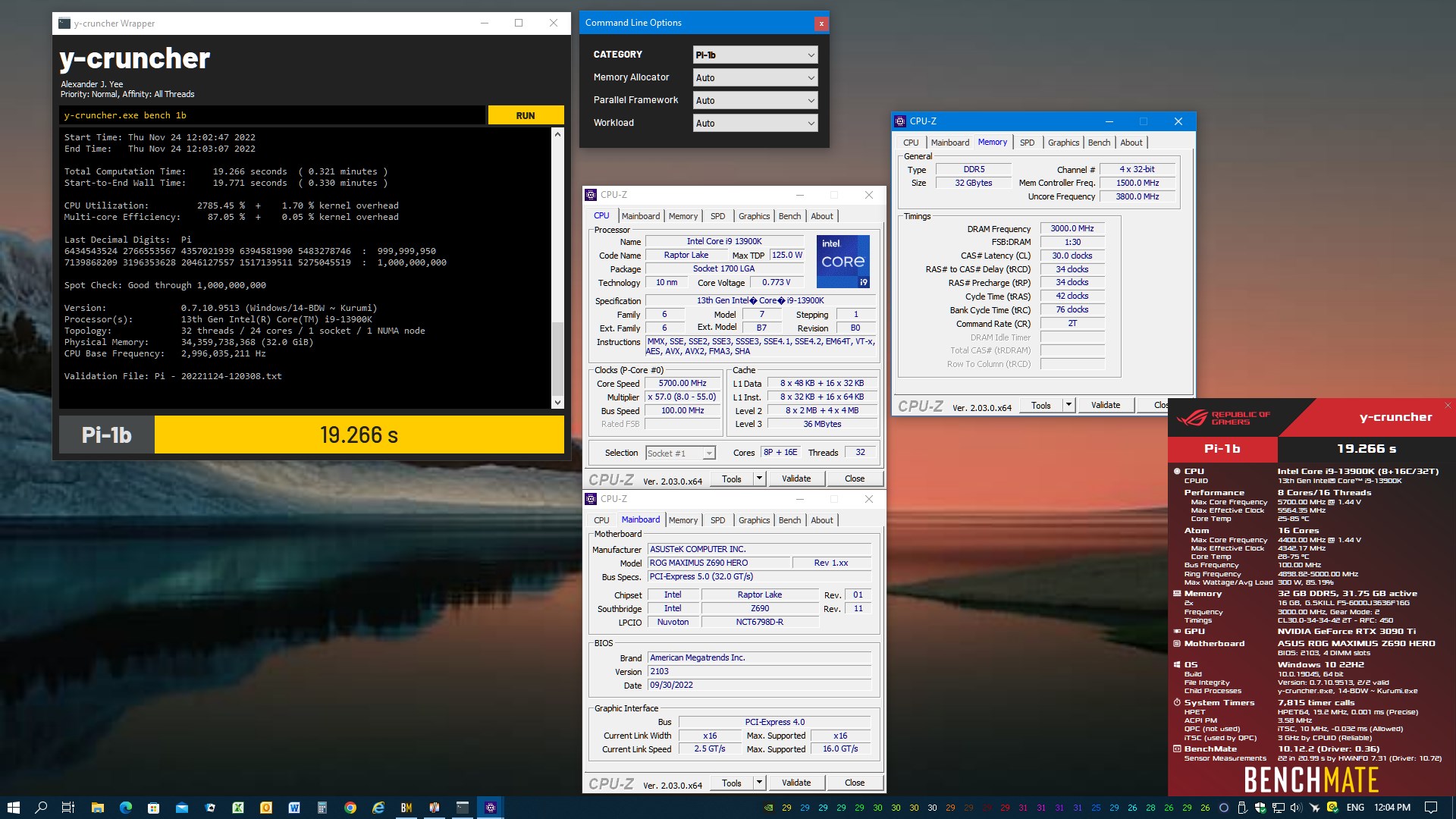Open the About tab in CPU-Z Memory window

click(1131, 143)
